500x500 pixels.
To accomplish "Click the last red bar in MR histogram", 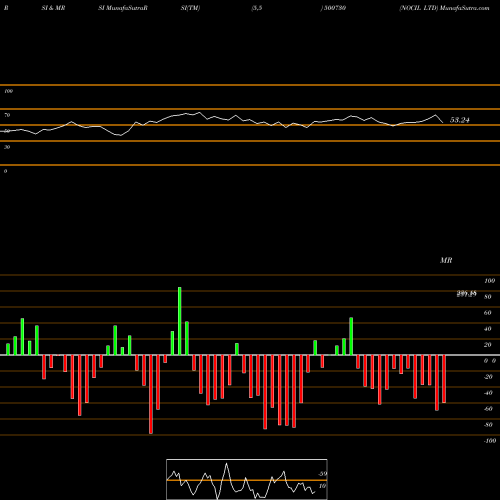I will [x=444, y=379].
